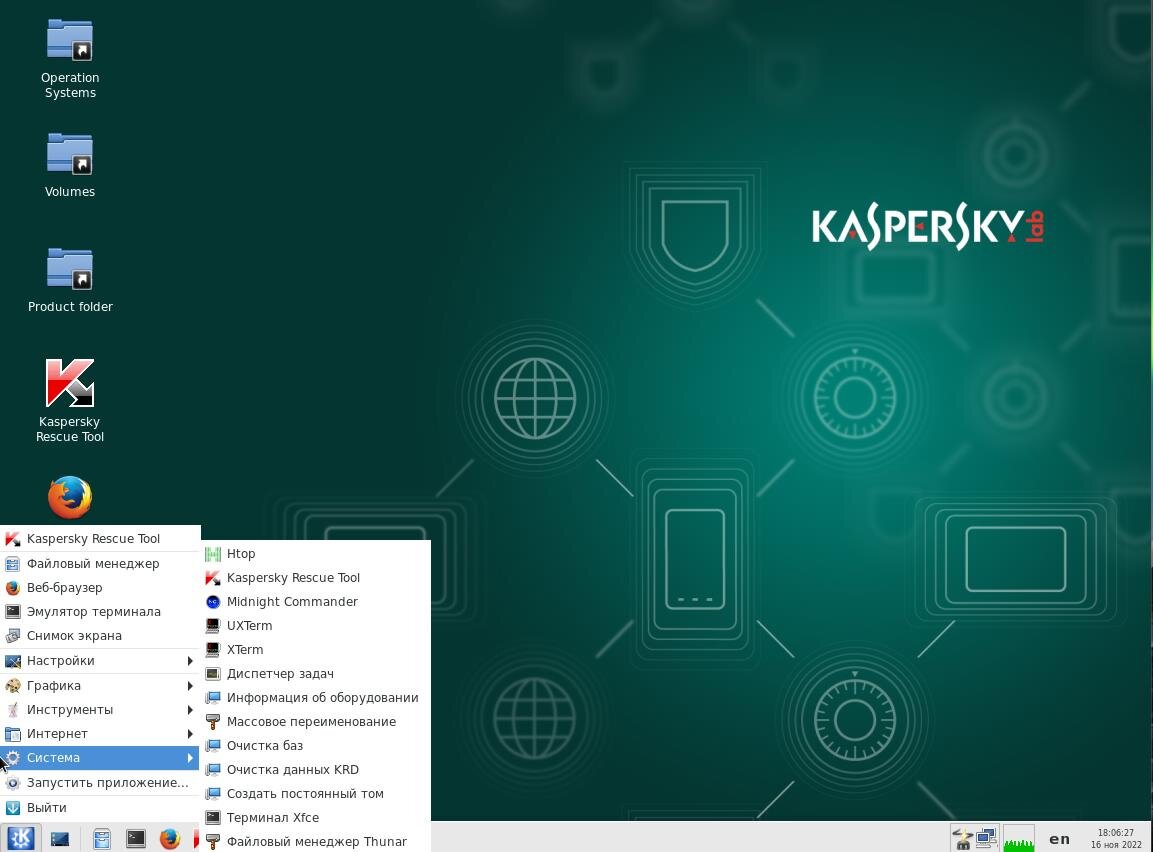Click the K application menu button in the taskbar
Viewport: 1153px width, 852px height.
21,838
